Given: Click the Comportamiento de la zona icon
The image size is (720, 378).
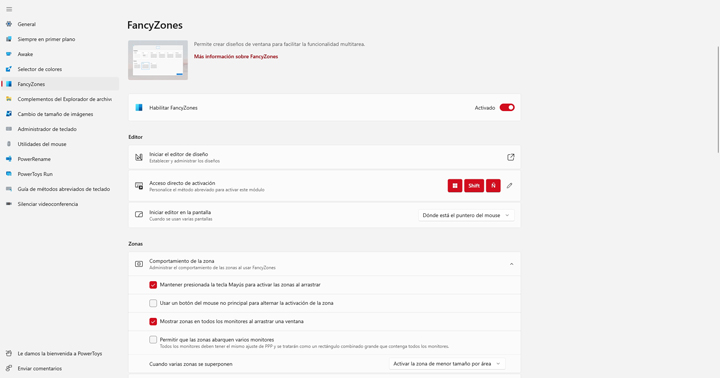Looking at the screenshot, I should [x=139, y=264].
